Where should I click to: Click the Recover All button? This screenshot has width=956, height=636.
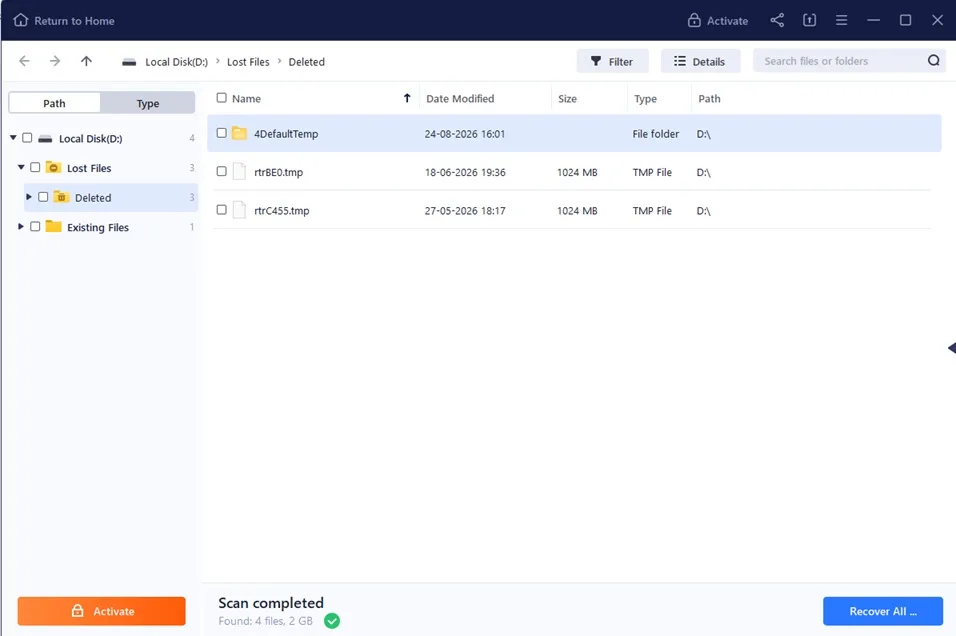[883, 611]
